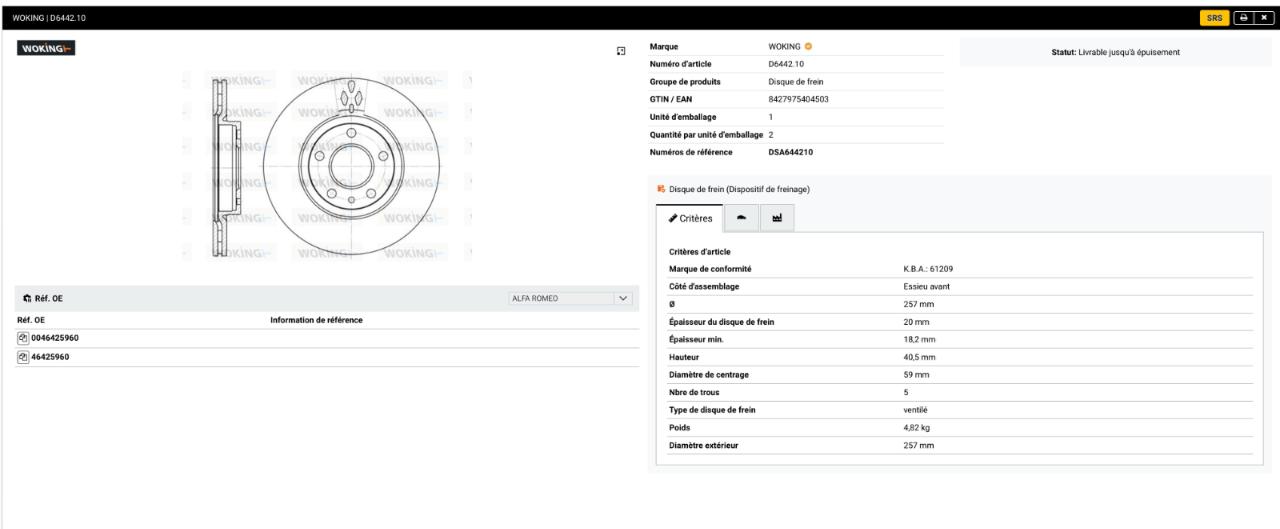
Task: Click the yellow SRS button
Action: [1214, 17]
